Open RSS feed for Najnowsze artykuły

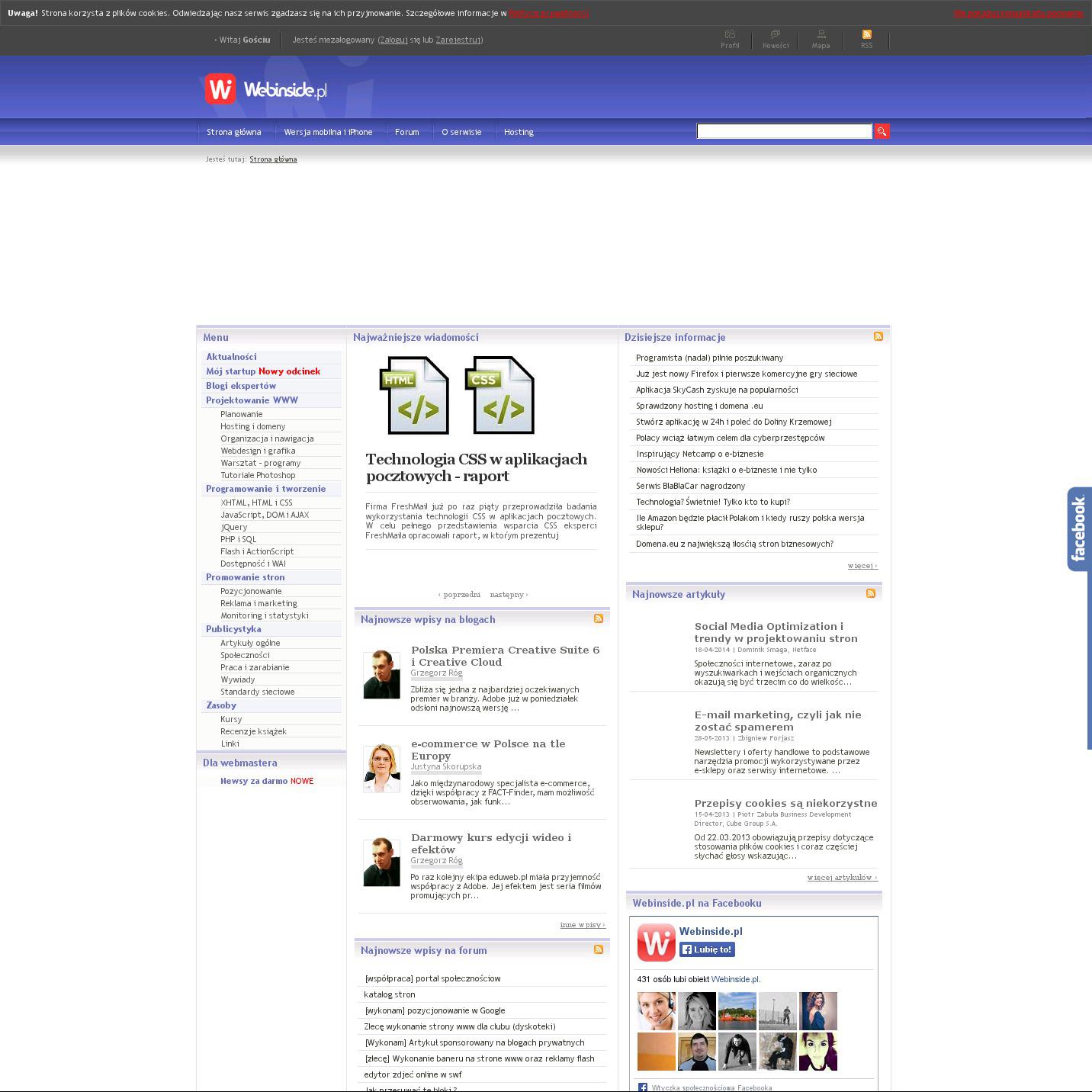pos(871,593)
